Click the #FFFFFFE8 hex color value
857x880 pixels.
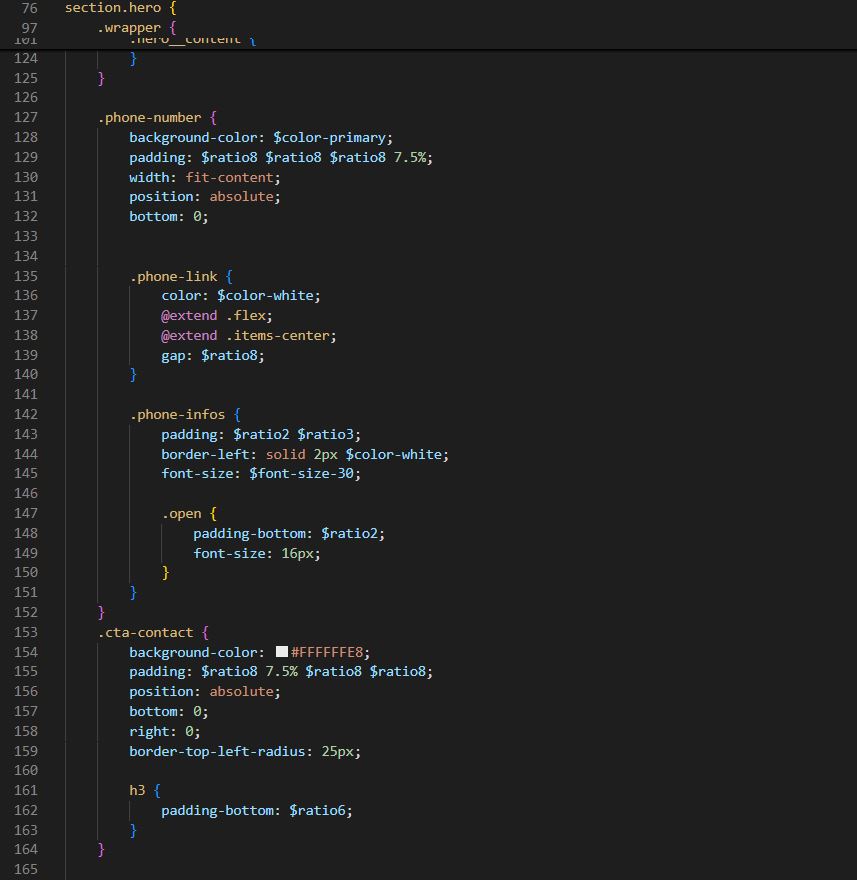329,652
